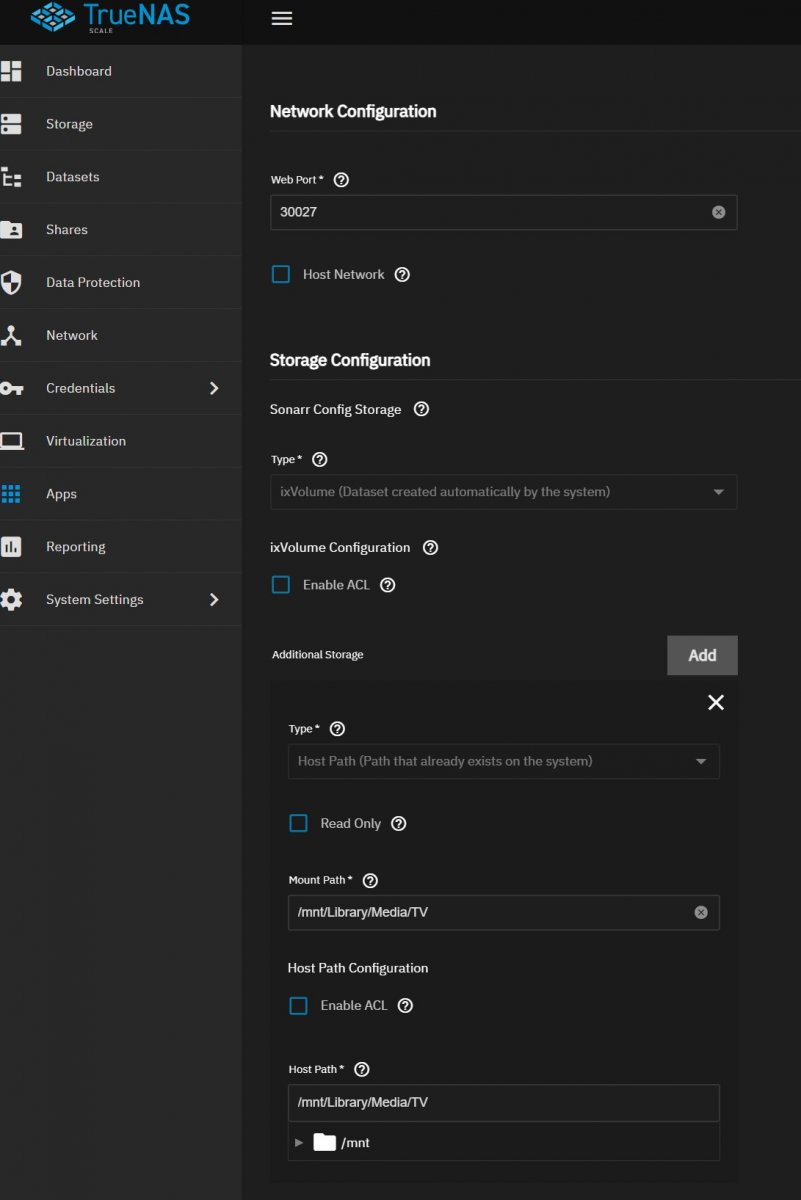
Task: Click the Apps grid icon
Action: pos(11,494)
